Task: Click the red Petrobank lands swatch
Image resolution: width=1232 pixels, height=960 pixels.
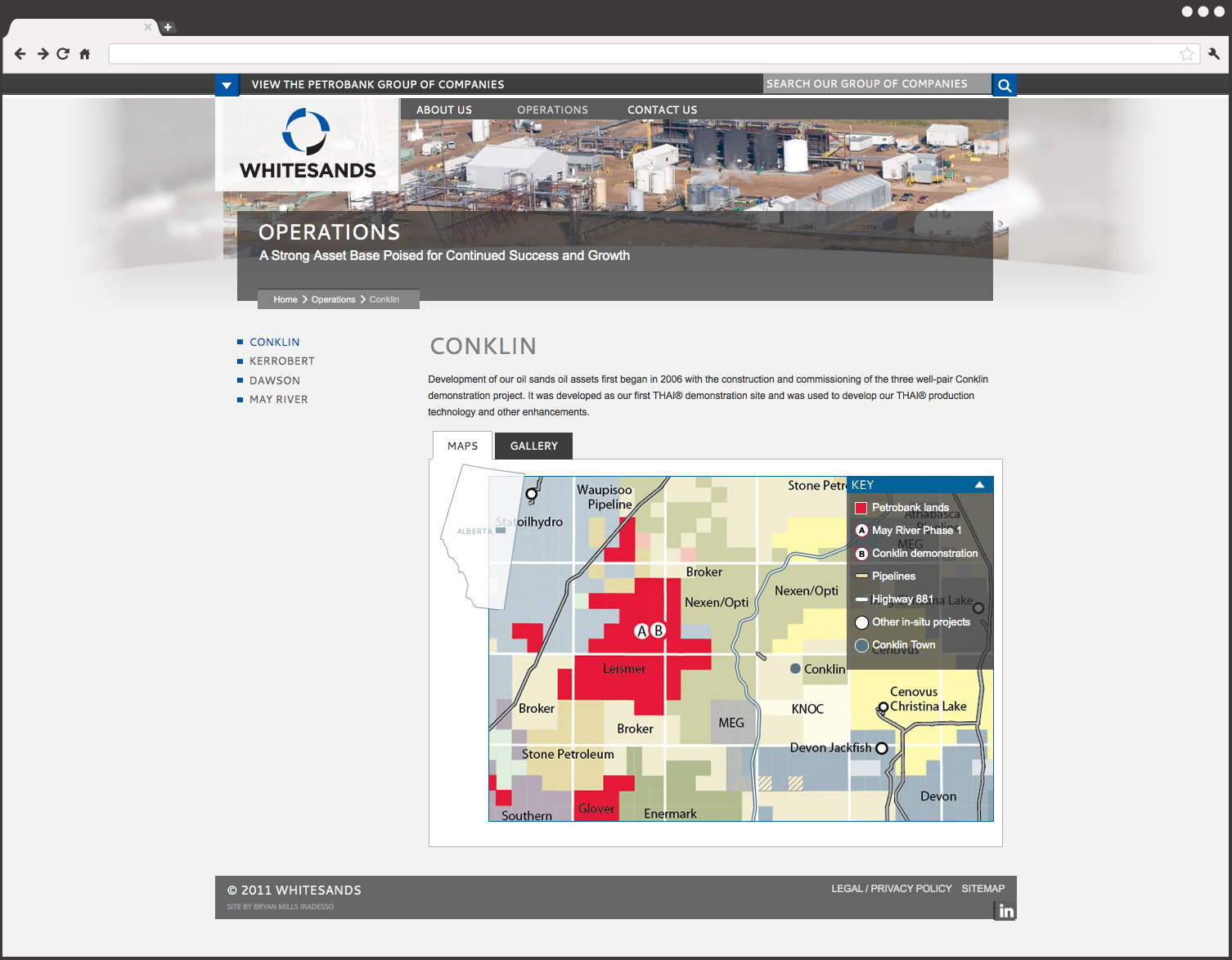Action: pyautogui.click(x=861, y=508)
